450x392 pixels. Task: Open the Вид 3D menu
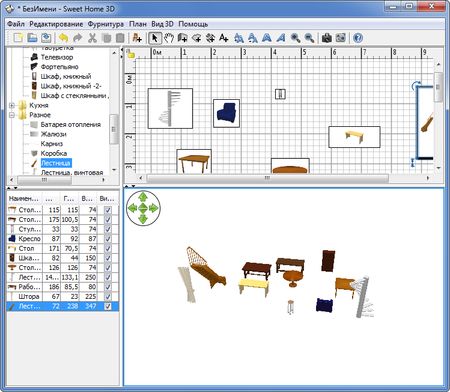tap(162, 24)
